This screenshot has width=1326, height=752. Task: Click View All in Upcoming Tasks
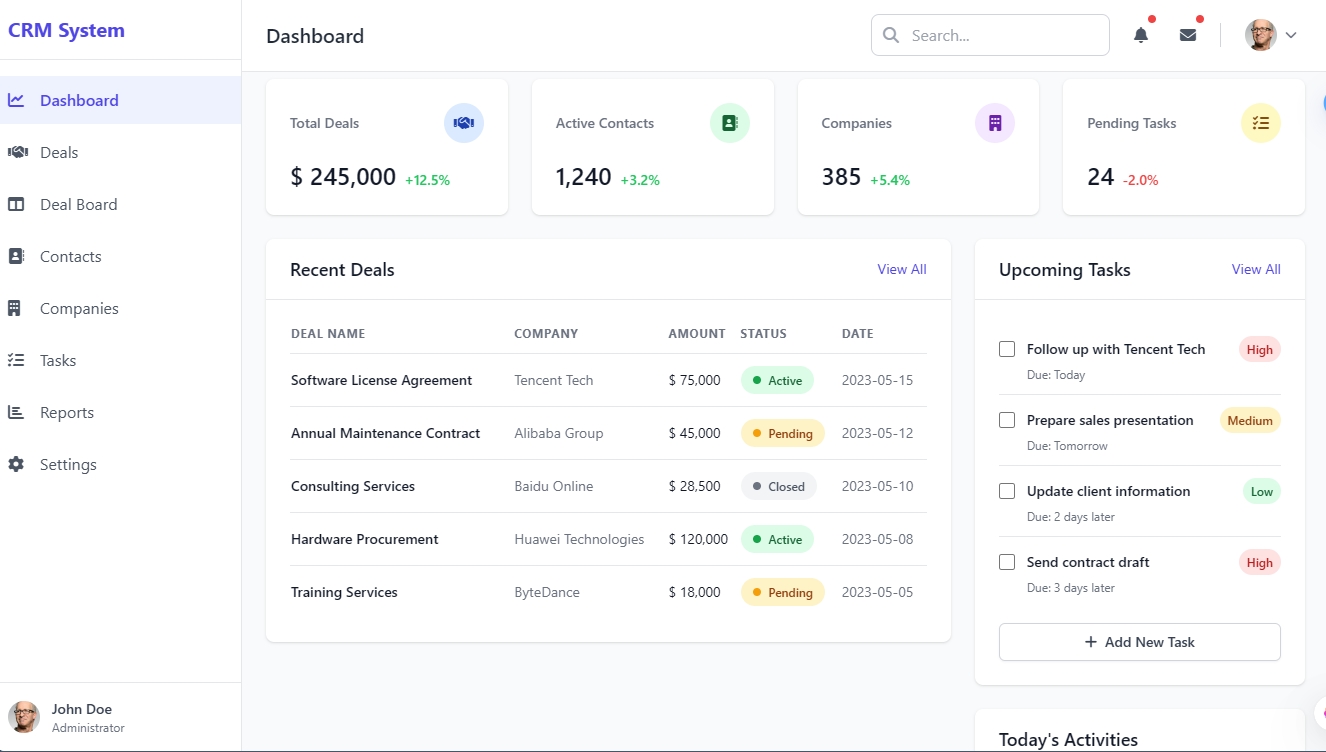pos(1255,269)
